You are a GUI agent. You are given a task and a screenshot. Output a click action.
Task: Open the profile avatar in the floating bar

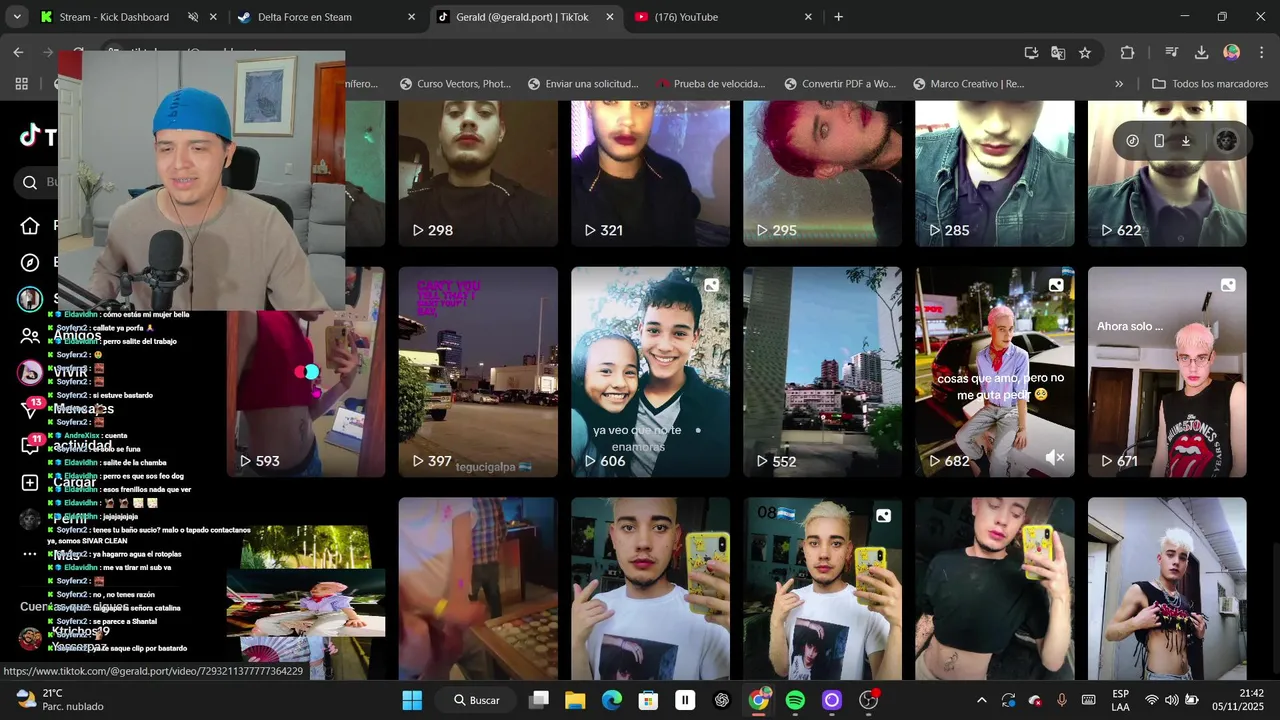tap(1227, 141)
